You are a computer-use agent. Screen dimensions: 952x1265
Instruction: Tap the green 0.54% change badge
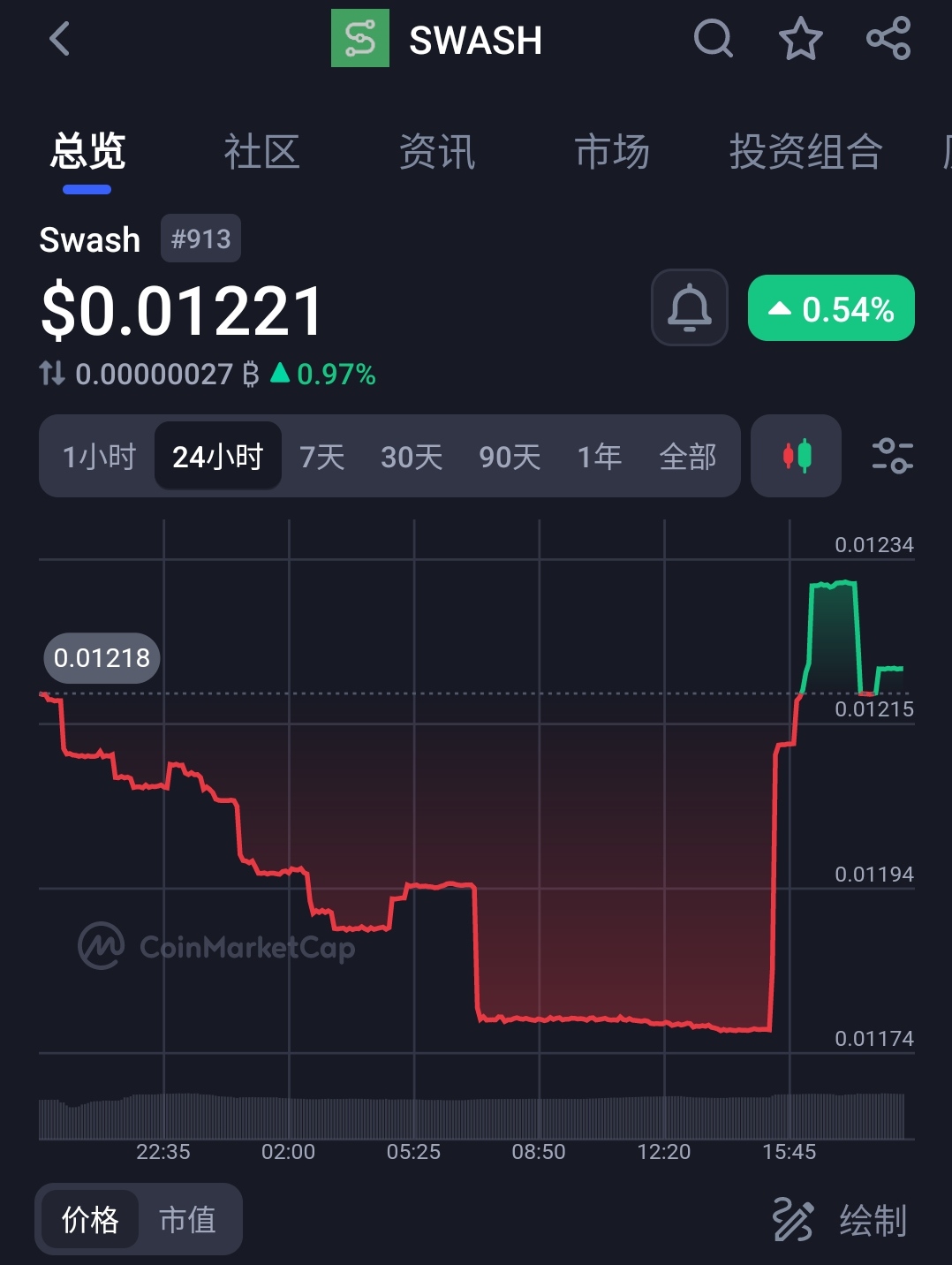831,308
